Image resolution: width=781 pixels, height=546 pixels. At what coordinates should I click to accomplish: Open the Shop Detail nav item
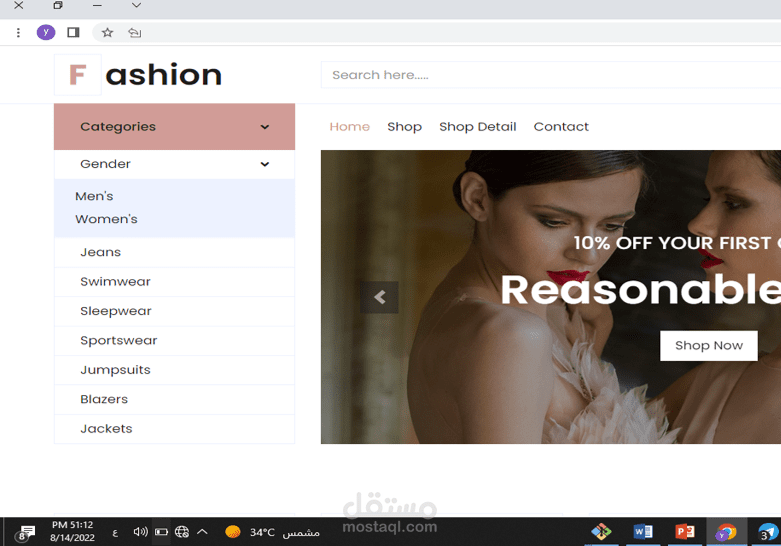478,127
